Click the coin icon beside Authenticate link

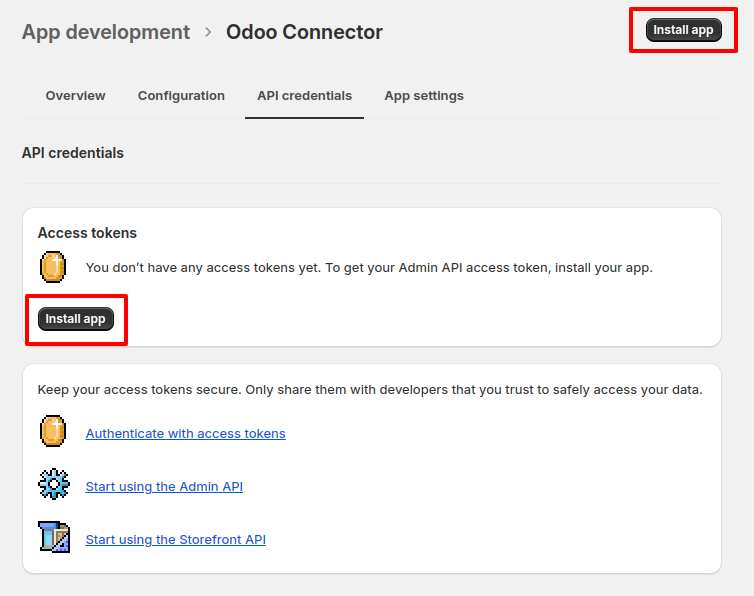(53, 431)
